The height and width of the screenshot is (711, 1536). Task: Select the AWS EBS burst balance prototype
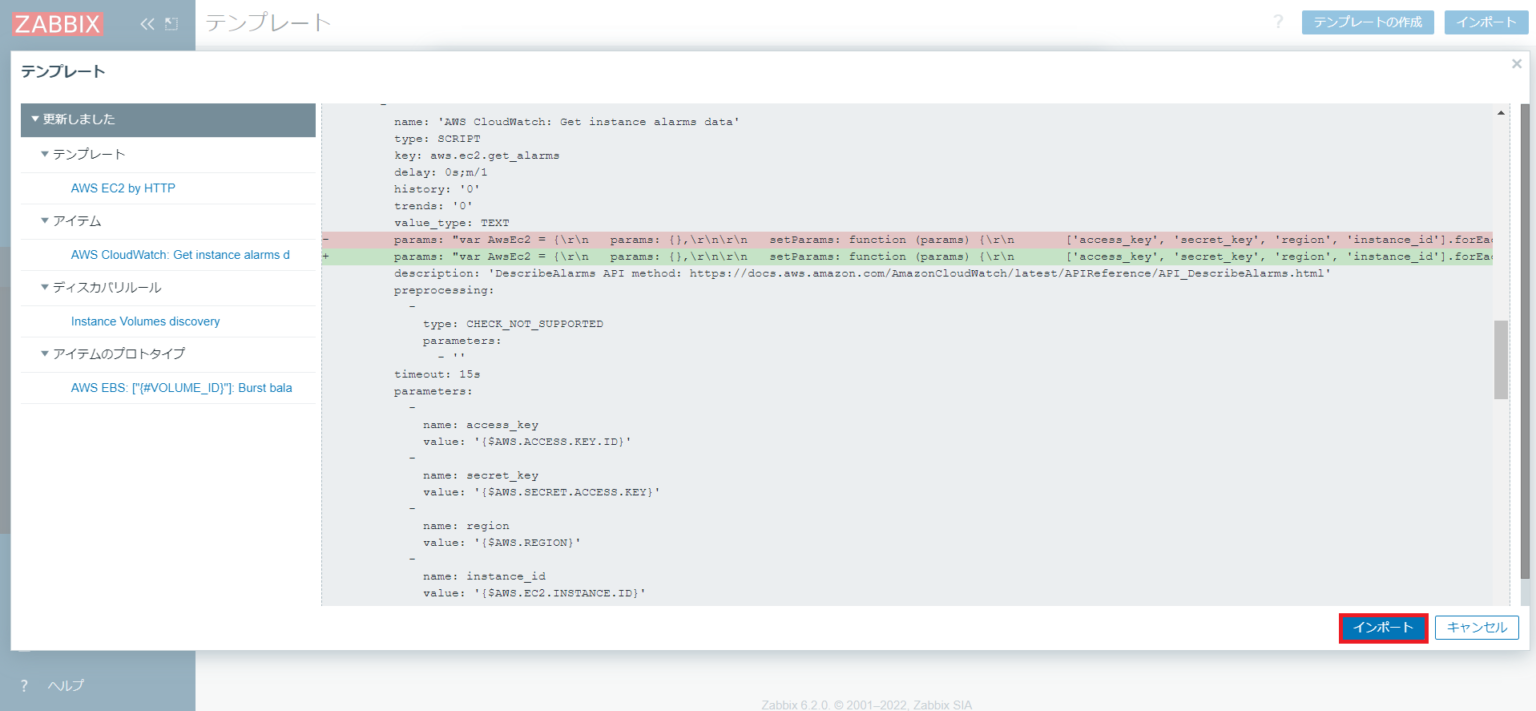click(179, 387)
